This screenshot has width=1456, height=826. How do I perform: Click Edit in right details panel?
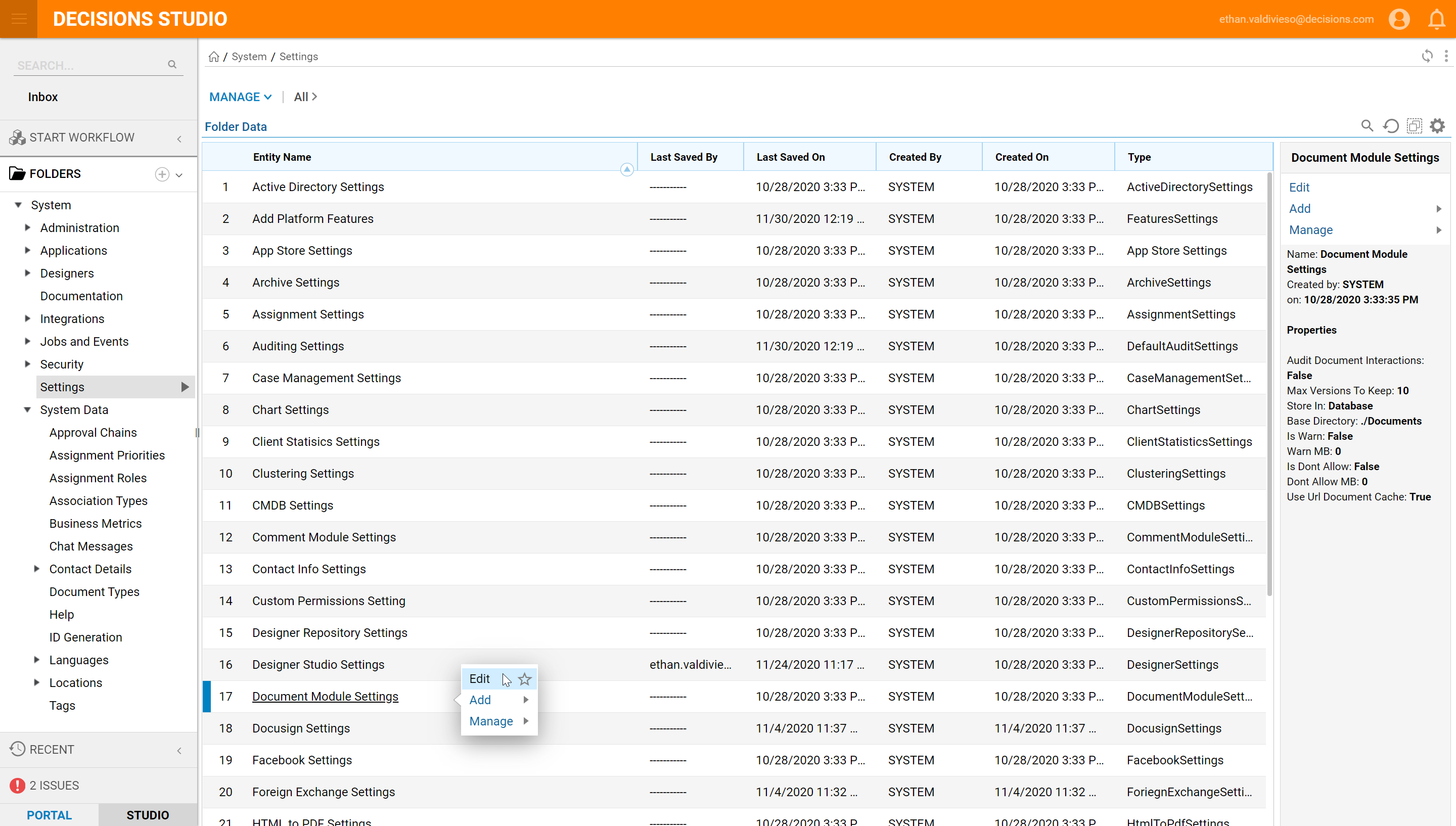(1299, 187)
